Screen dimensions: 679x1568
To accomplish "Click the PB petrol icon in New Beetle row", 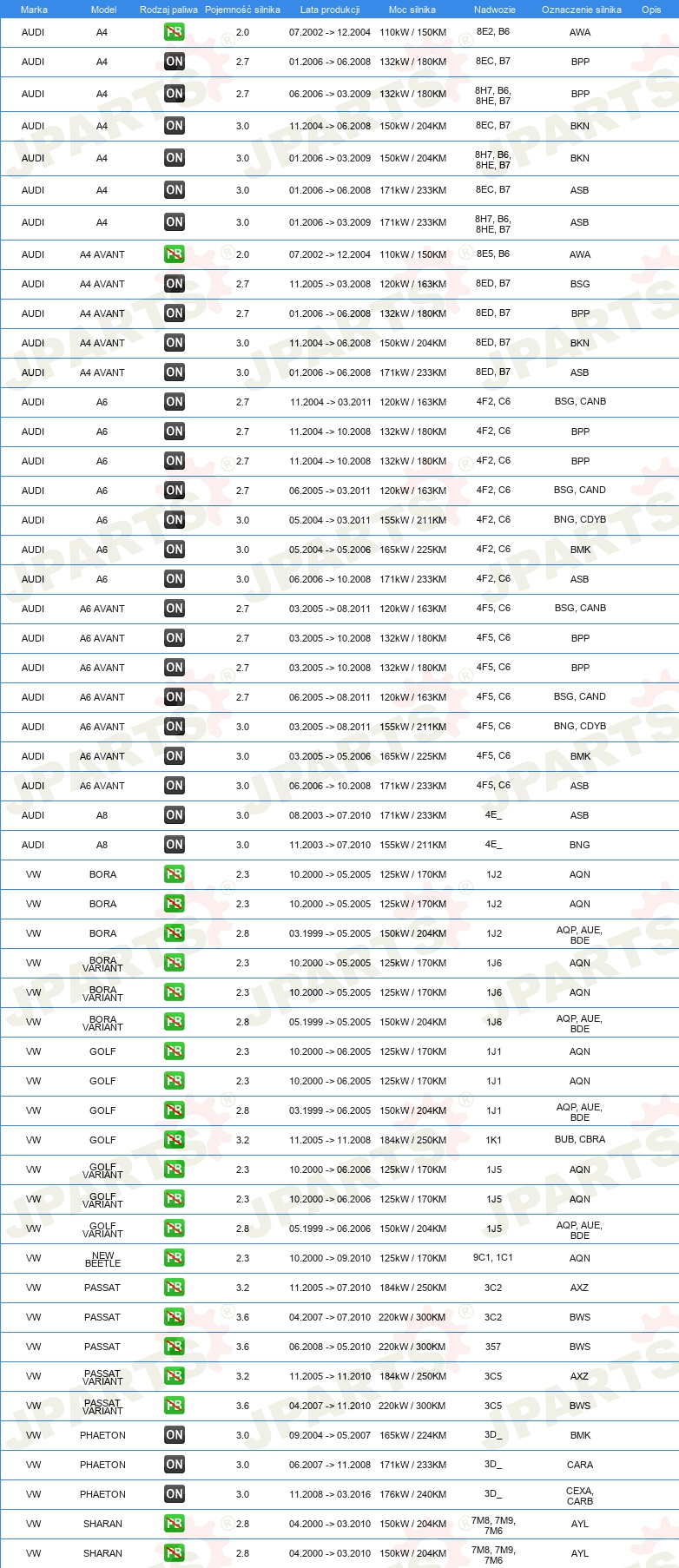I will pos(174,1258).
